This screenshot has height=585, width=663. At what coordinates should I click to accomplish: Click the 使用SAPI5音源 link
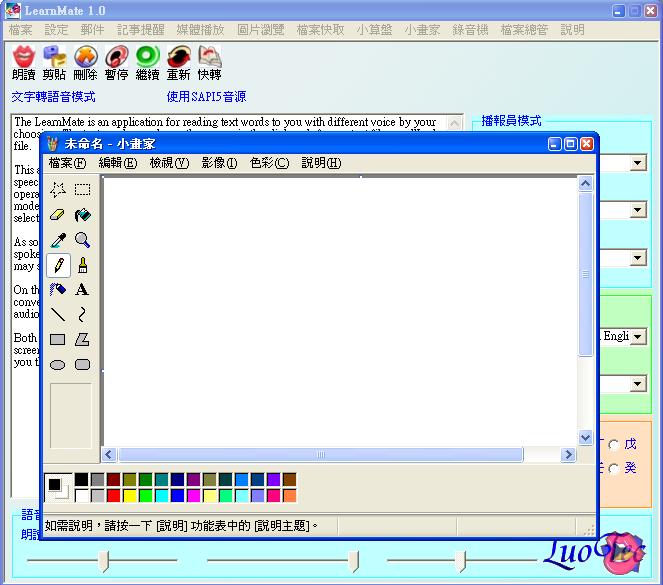(x=206, y=97)
